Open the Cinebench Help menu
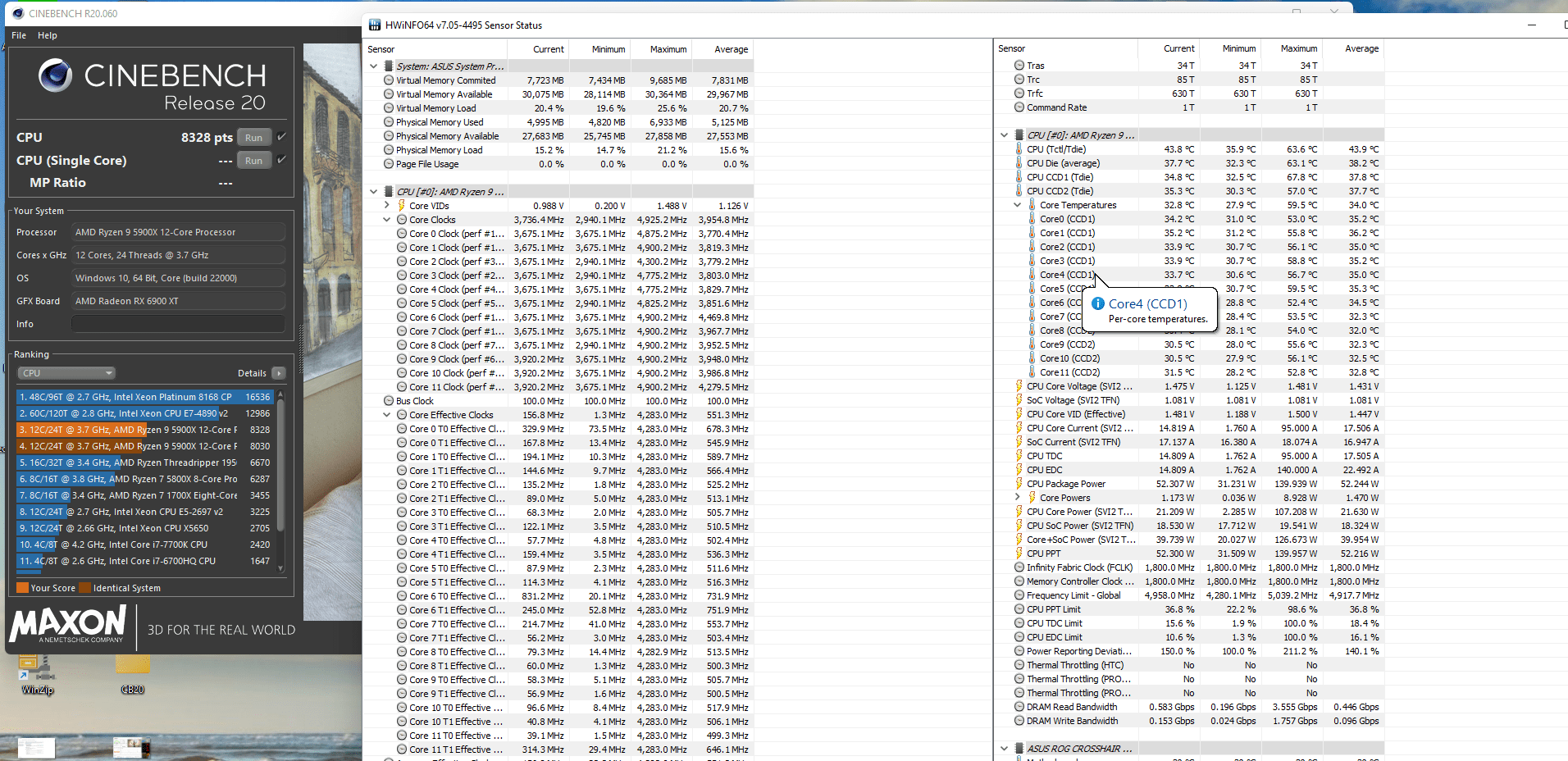1568x761 pixels. point(48,35)
